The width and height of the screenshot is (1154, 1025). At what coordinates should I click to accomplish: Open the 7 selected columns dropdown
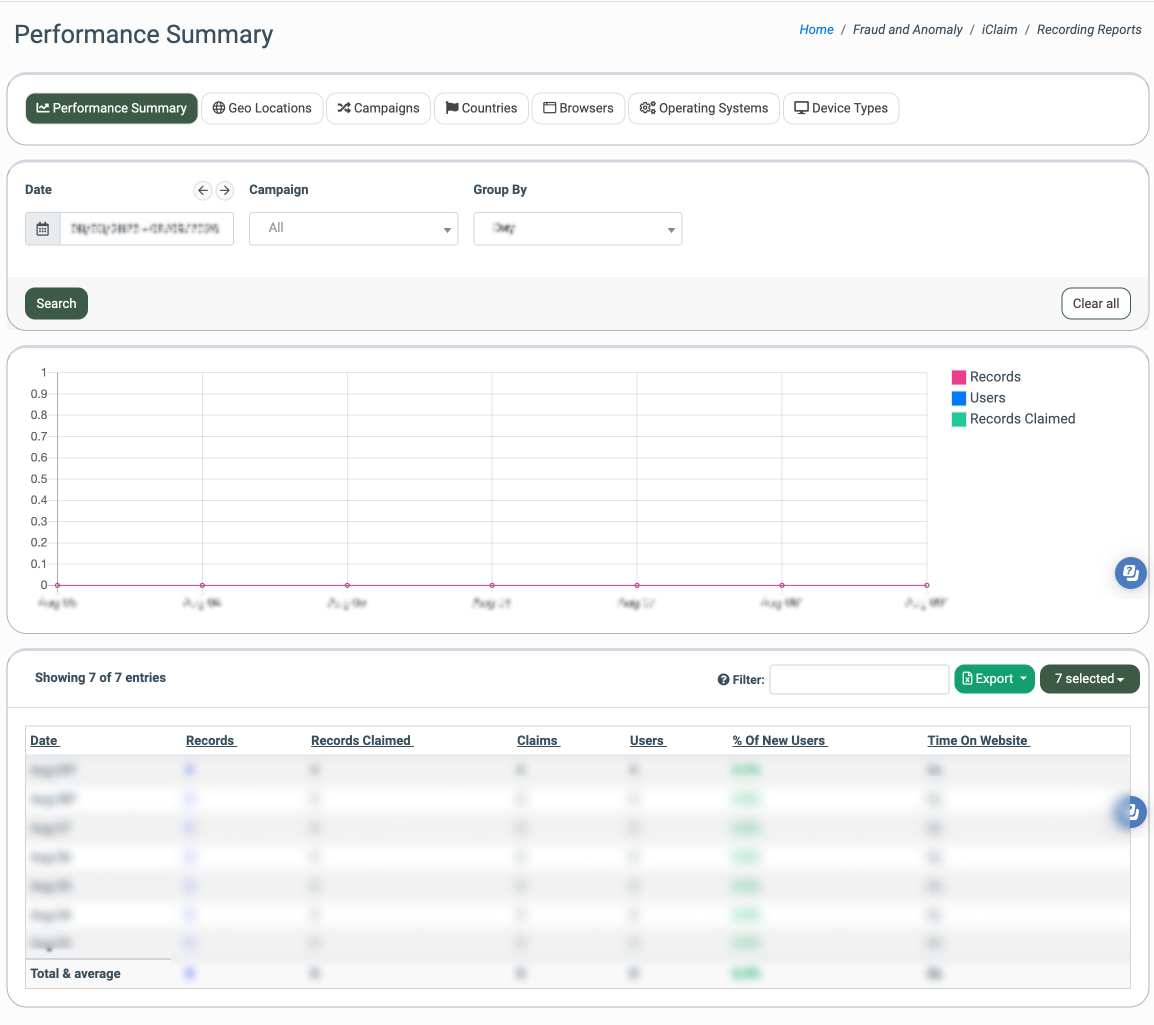[1089, 679]
